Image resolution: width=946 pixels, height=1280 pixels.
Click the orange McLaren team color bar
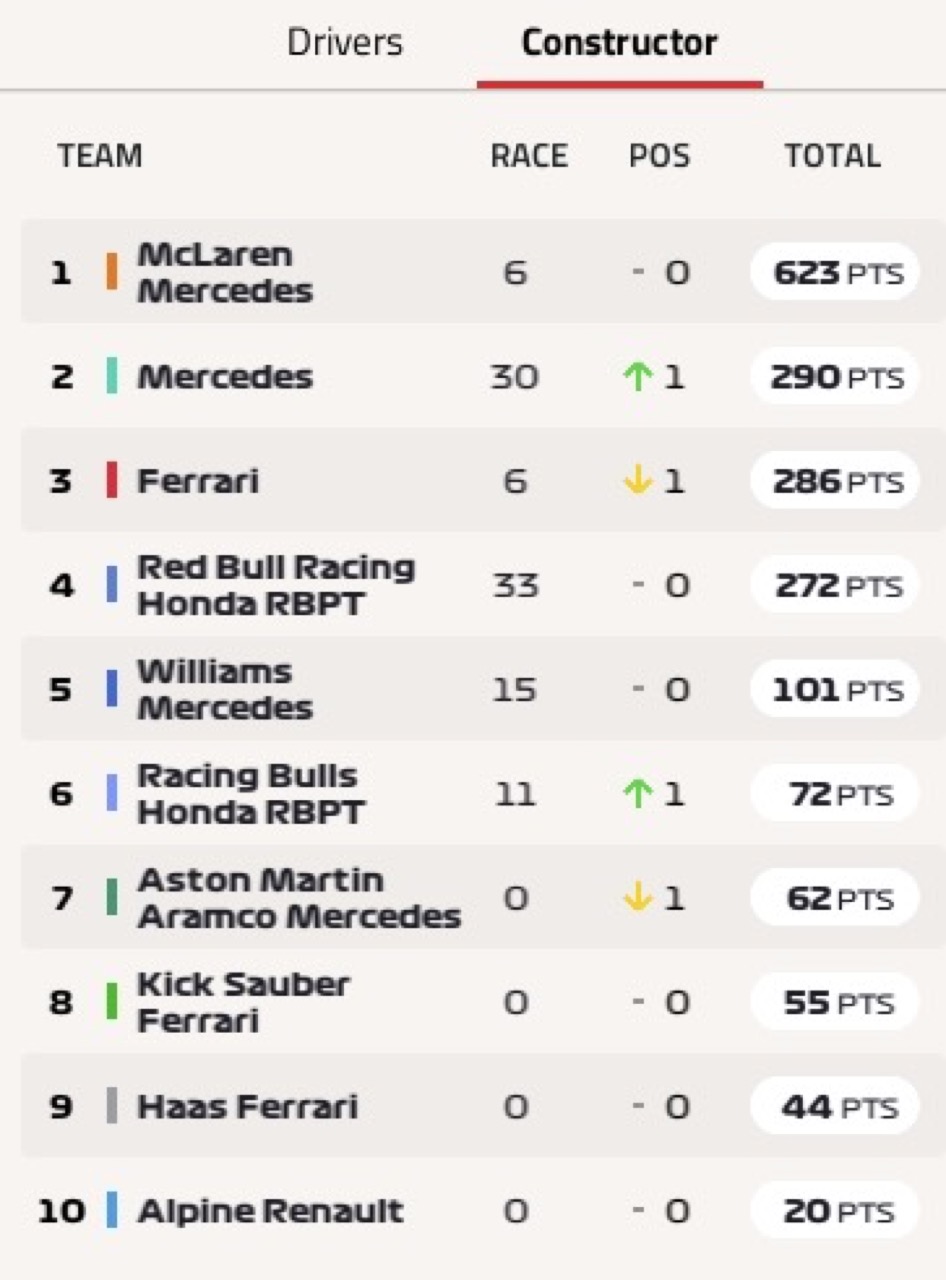112,272
